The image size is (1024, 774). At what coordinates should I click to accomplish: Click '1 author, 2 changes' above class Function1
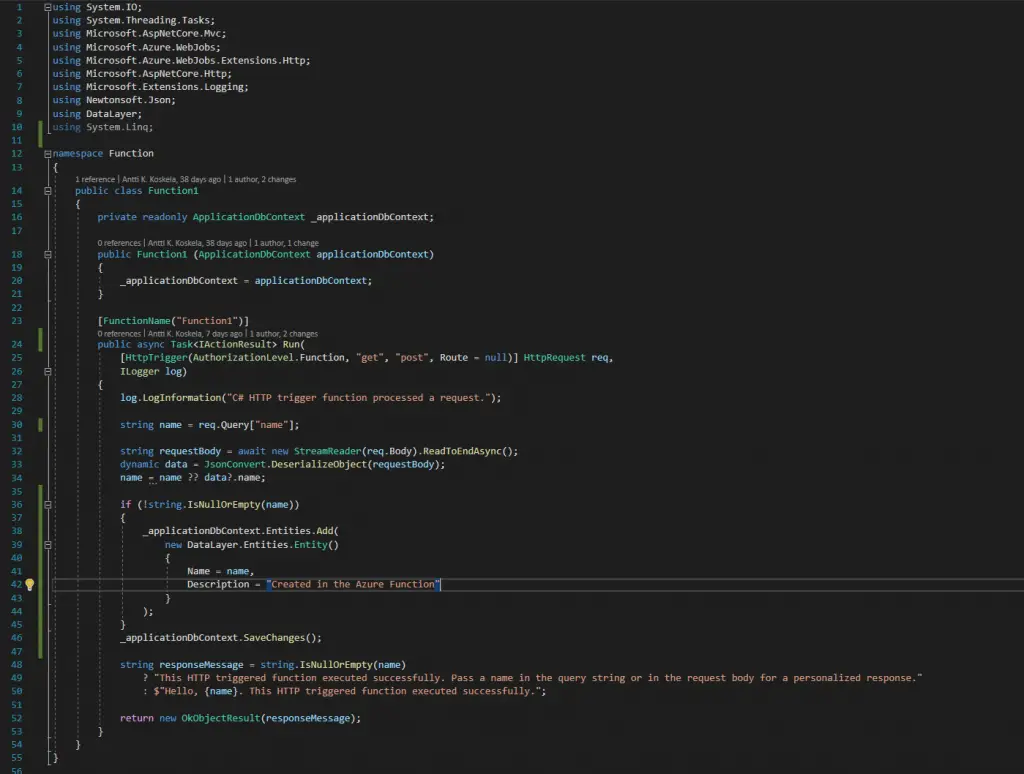click(x=262, y=179)
